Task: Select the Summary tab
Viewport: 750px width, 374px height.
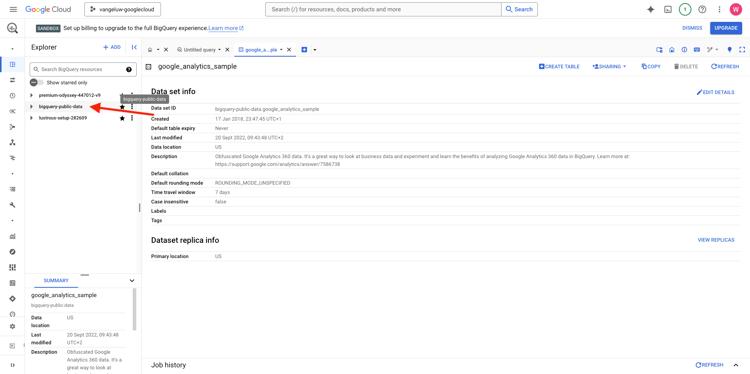Action: pos(56,281)
